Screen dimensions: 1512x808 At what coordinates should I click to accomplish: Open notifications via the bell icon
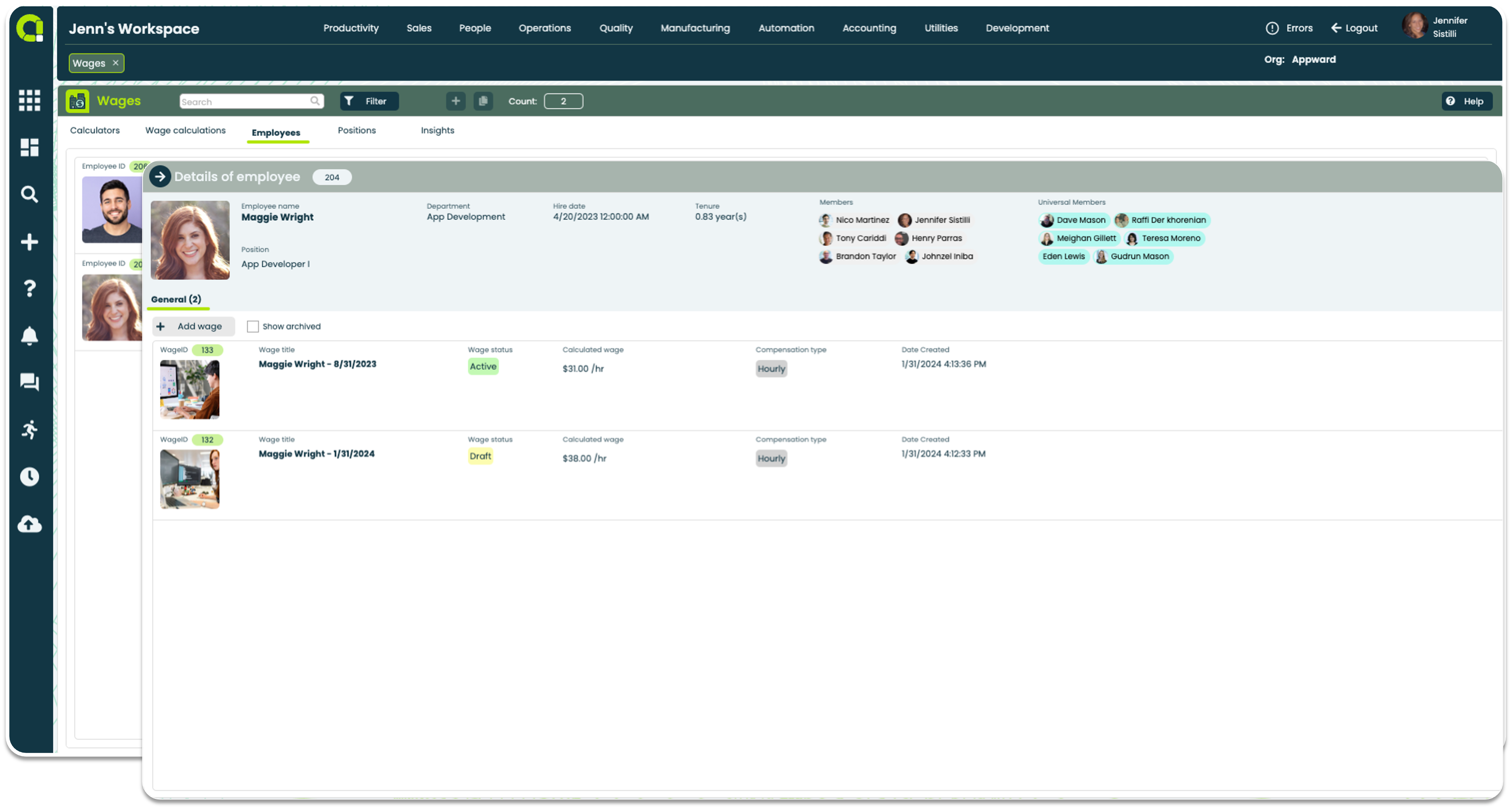pos(29,335)
